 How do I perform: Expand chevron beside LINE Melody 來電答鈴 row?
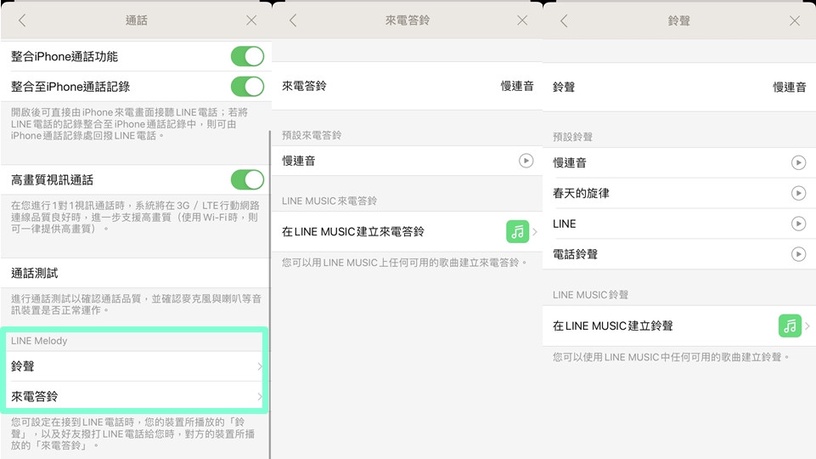[260, 397]
